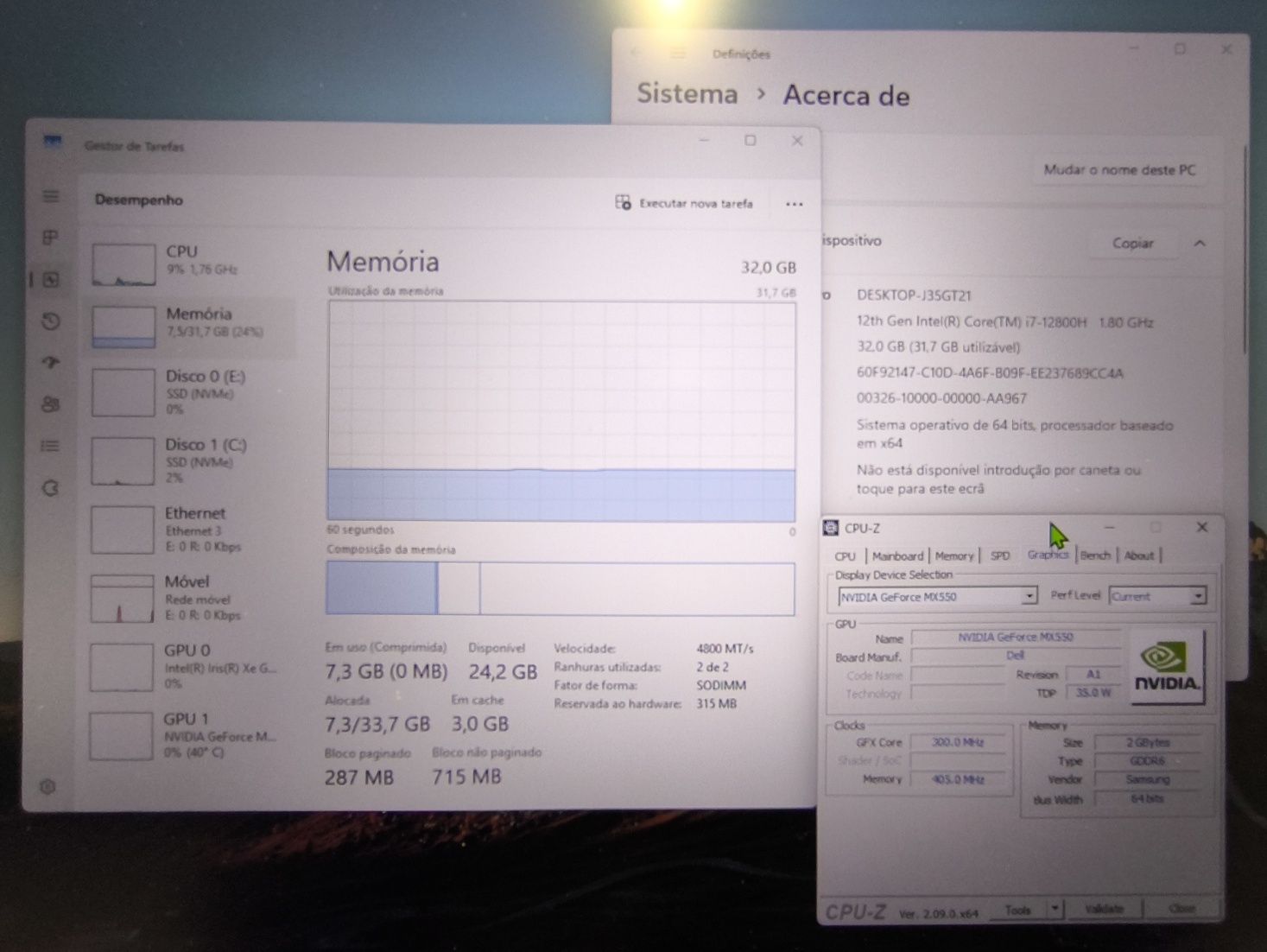Click the Executar nova tarefa icon
This screenshot has height=952, width=1267.
coord(623,202)
